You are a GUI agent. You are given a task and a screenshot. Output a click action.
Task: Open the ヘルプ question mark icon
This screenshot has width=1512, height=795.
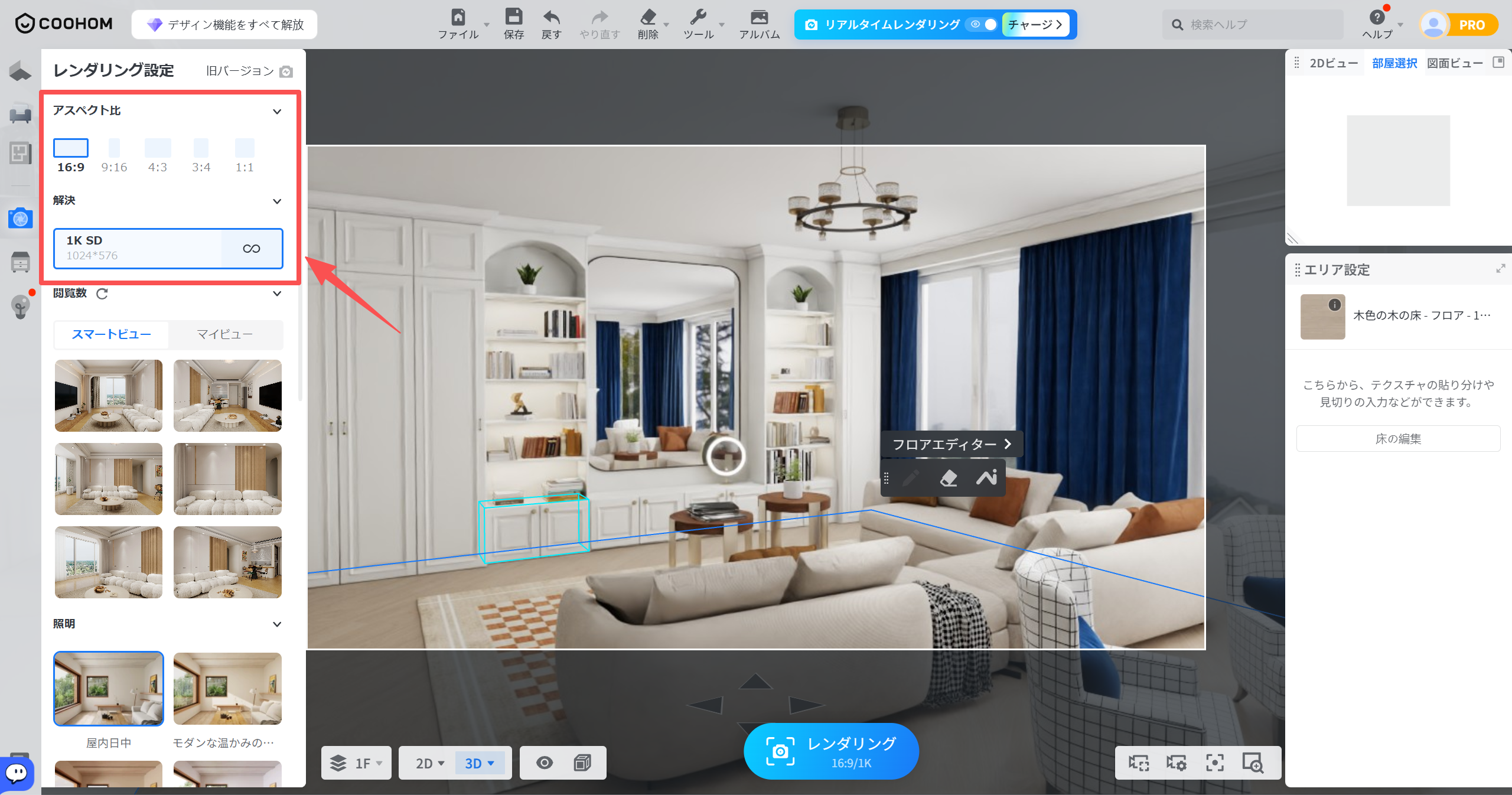[1377, 17]
